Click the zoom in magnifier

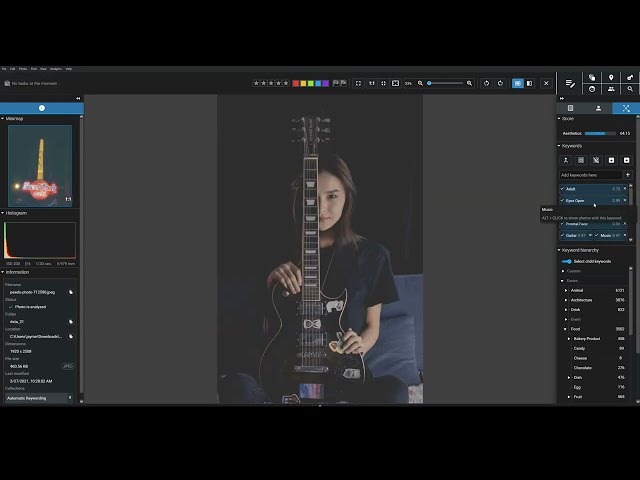[x=469, y=83]
